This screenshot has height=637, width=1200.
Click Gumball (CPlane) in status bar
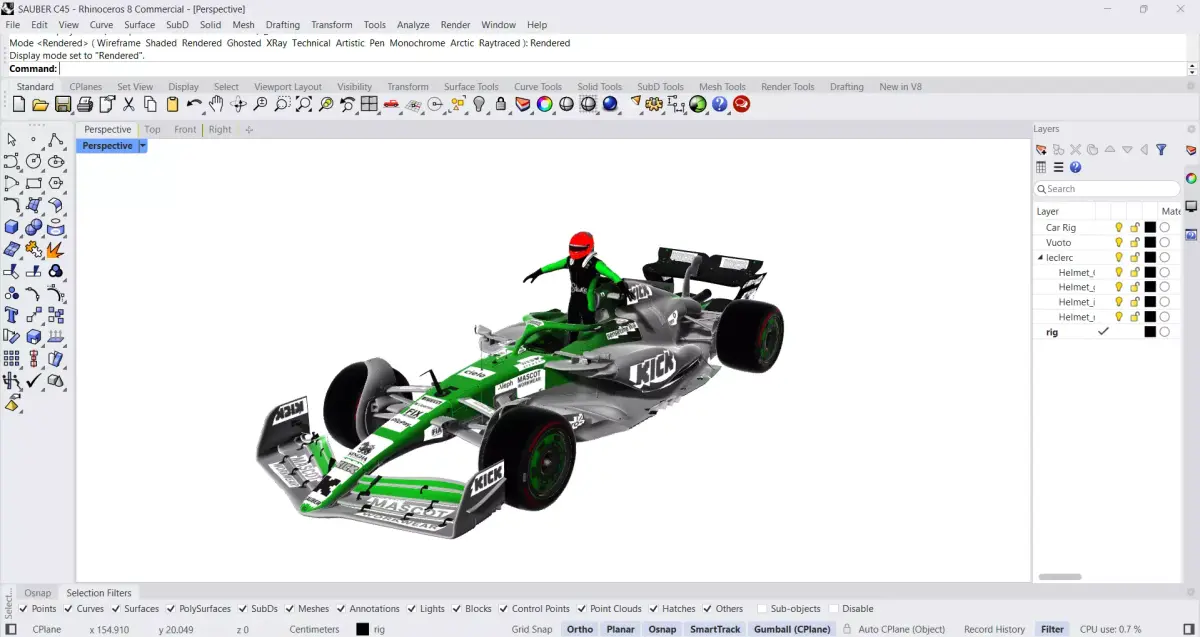click(792, 629)
